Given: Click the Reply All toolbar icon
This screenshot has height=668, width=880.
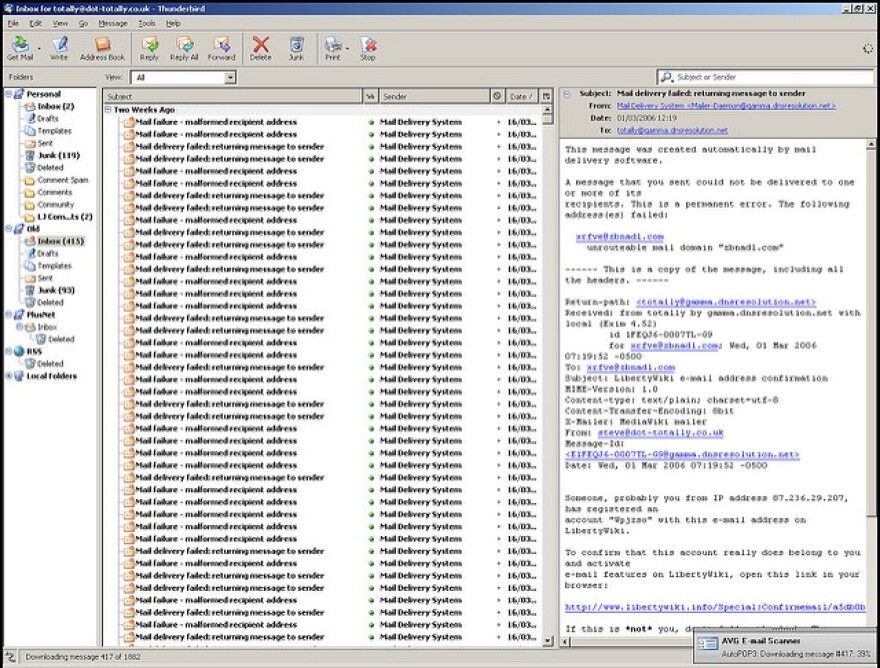Looking at the screenshot, I should tap(184, 48).
